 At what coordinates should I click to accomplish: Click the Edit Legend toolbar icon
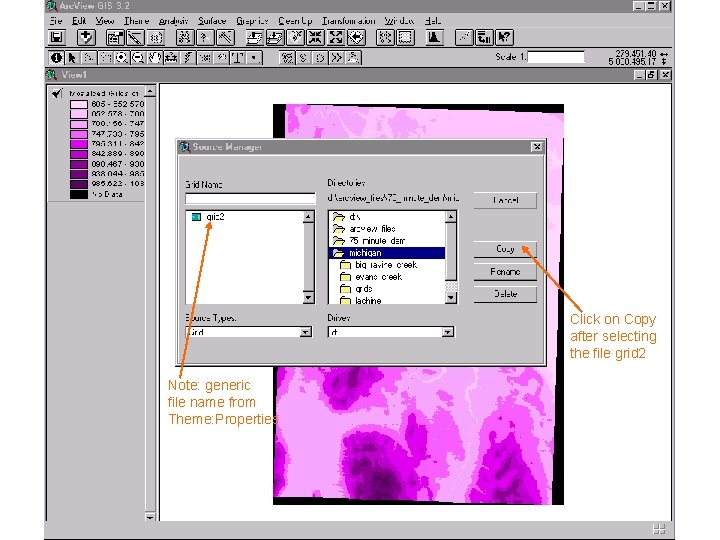(135, 37)
